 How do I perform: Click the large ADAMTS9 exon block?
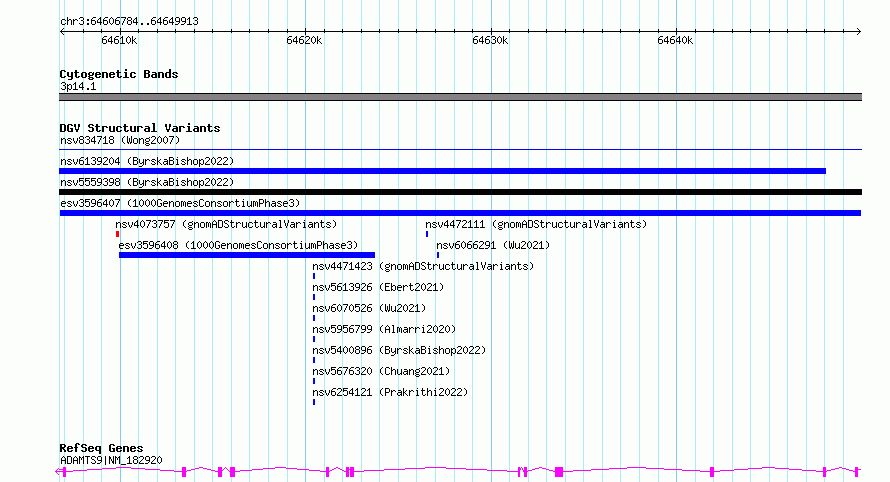pos(559,472)
